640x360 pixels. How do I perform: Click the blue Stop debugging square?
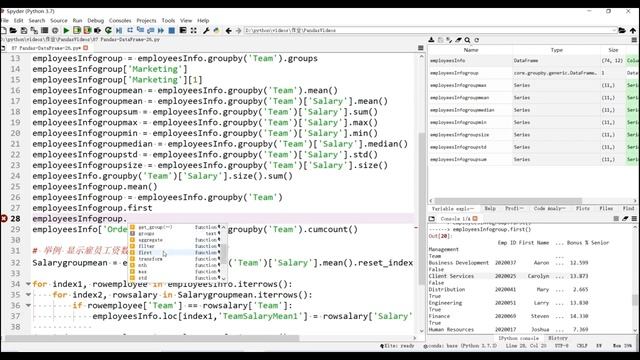tap(172, 30)
